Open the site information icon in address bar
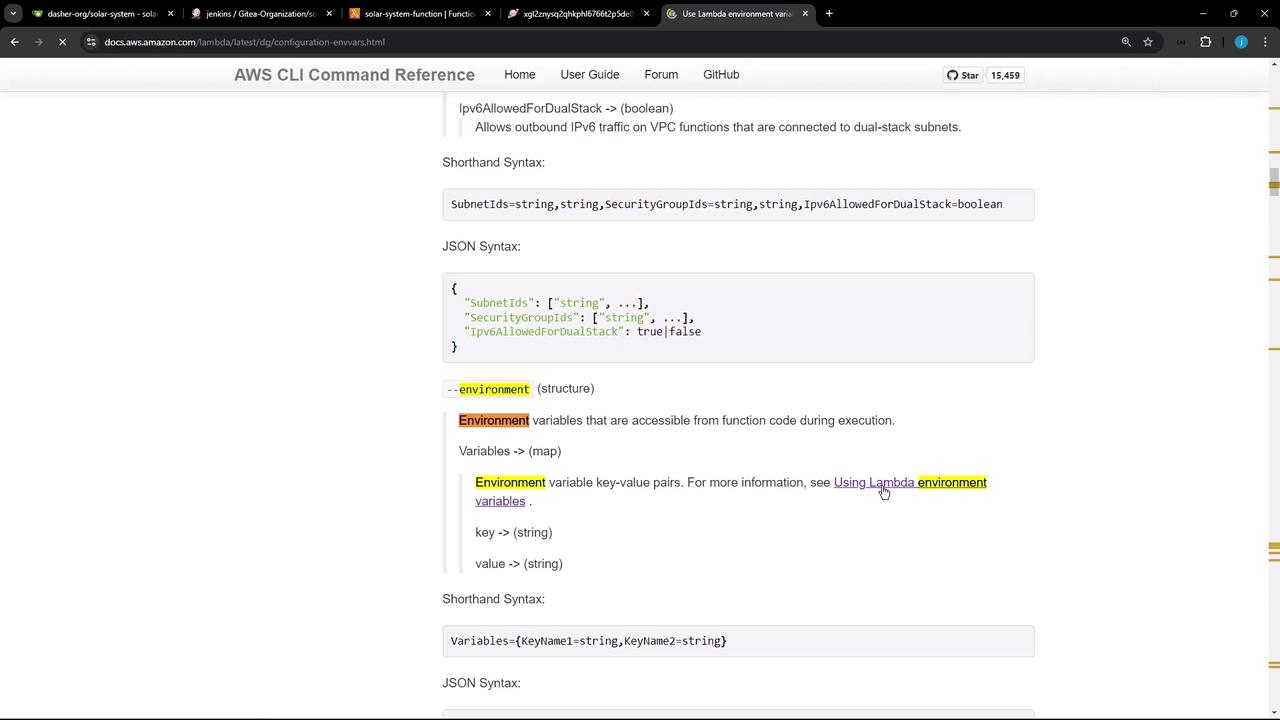 [x=91, y=42]
